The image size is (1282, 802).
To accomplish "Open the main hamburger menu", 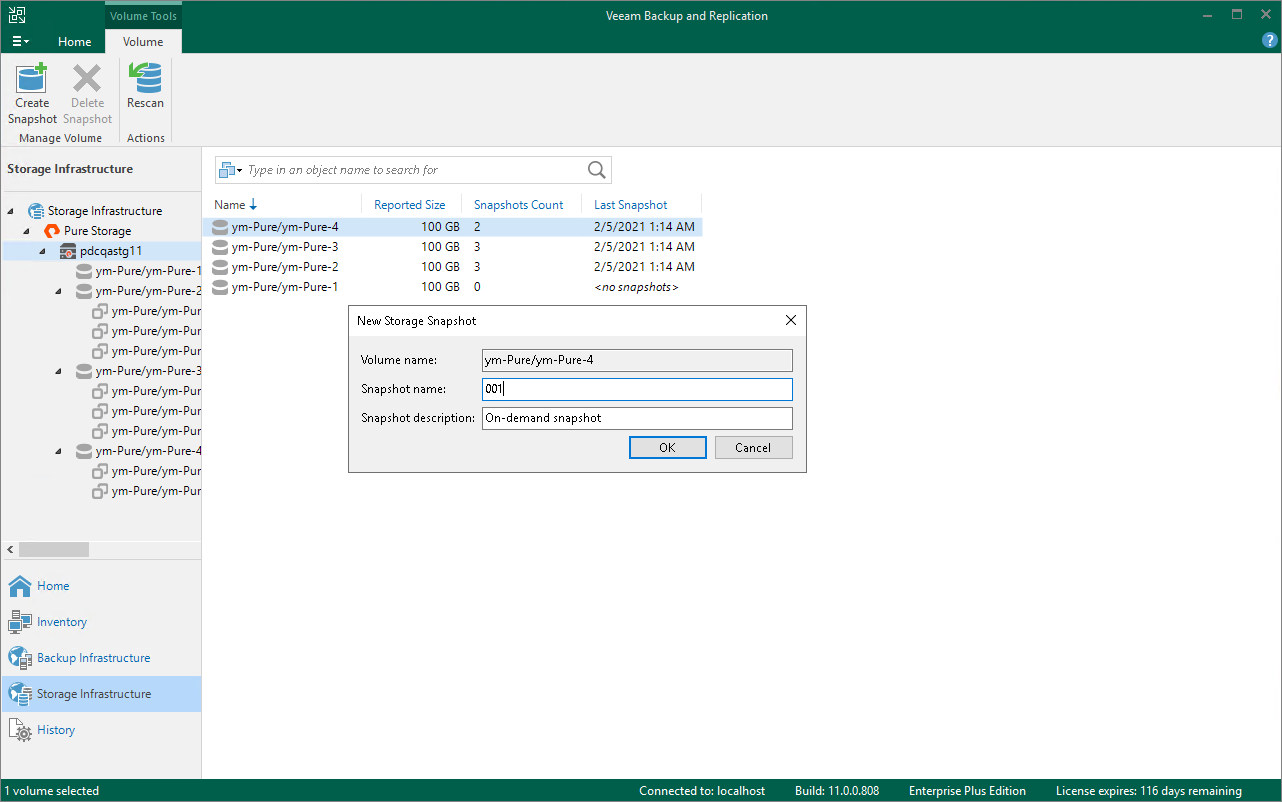I will (20, 42).
